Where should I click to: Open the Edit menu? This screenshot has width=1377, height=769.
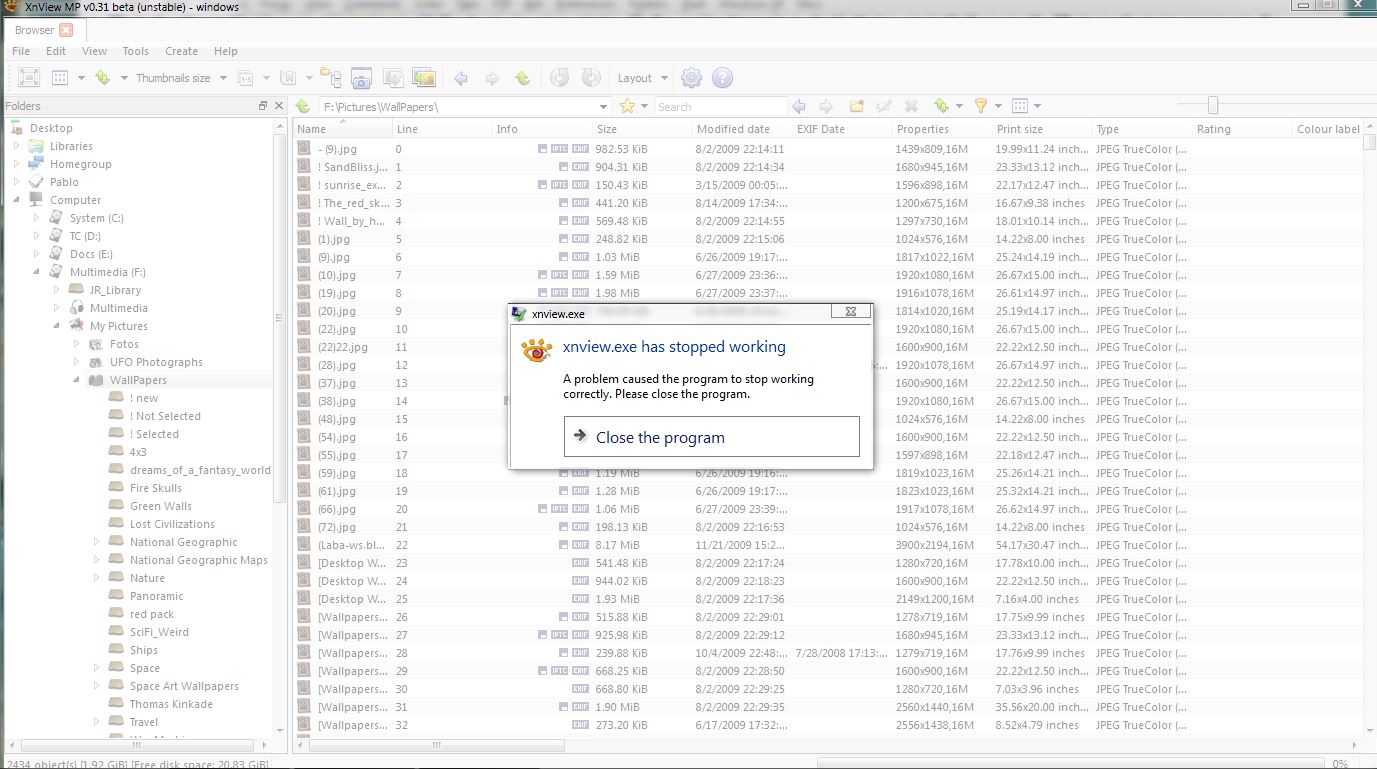[56, 51]
